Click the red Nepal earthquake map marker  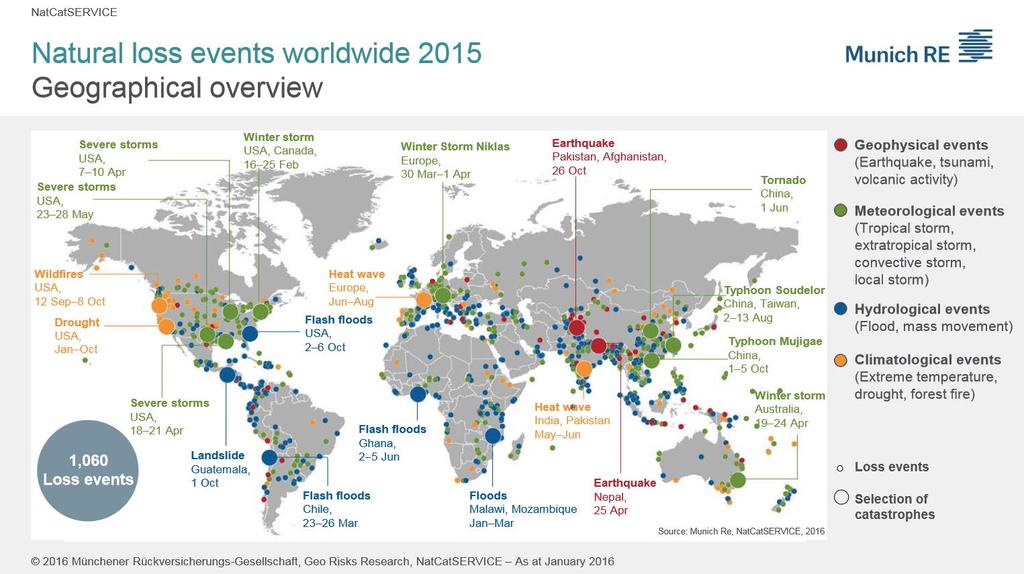tap(599, 346)
